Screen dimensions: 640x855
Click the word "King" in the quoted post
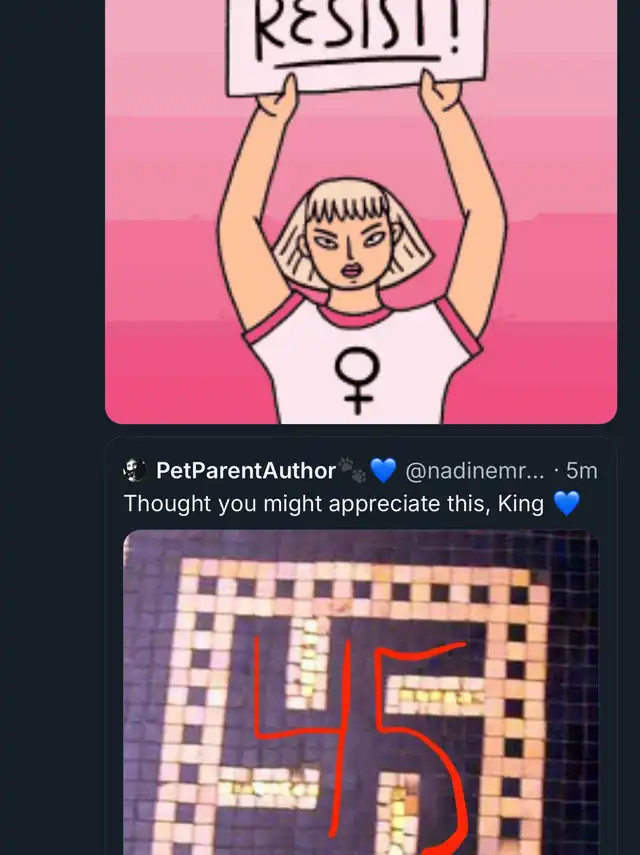click(x=521, y=503)
